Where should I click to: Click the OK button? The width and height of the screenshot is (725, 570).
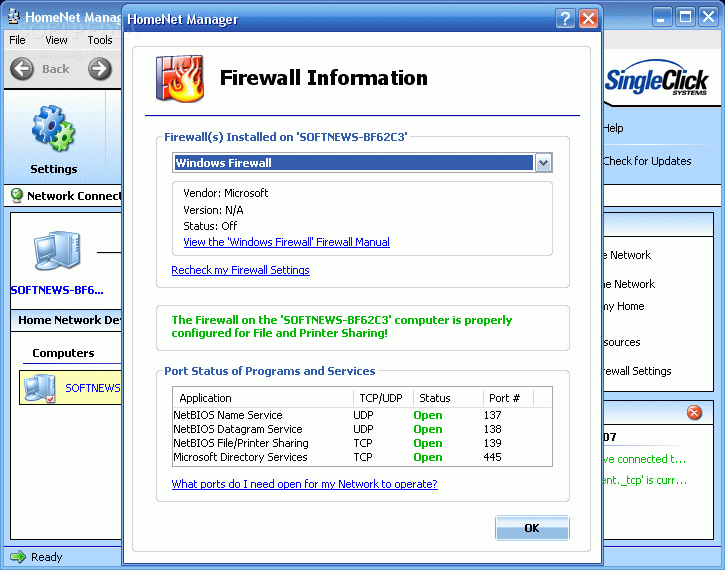point(532,528)
